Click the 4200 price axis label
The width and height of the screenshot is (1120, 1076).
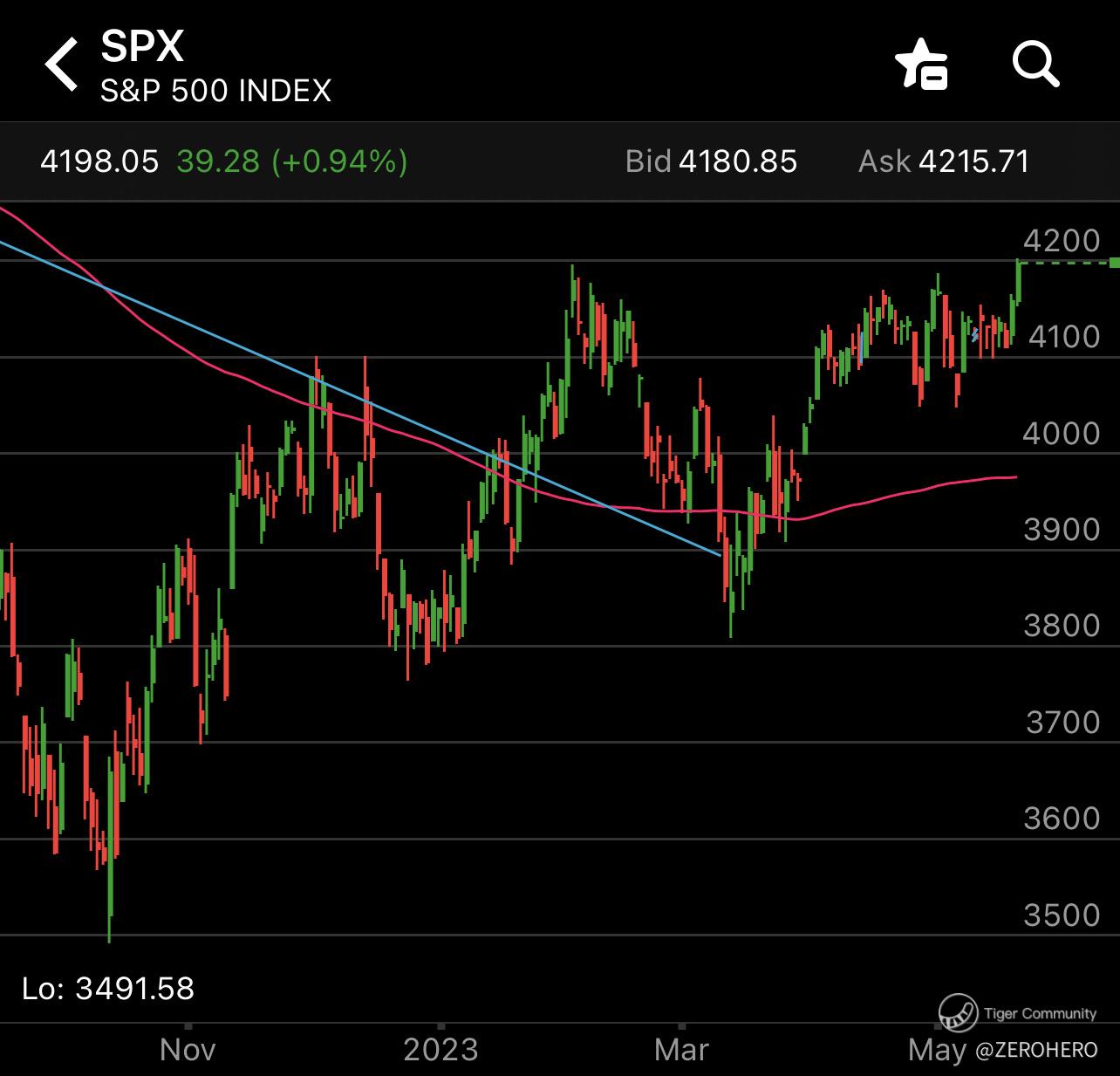click(1062, 241)
